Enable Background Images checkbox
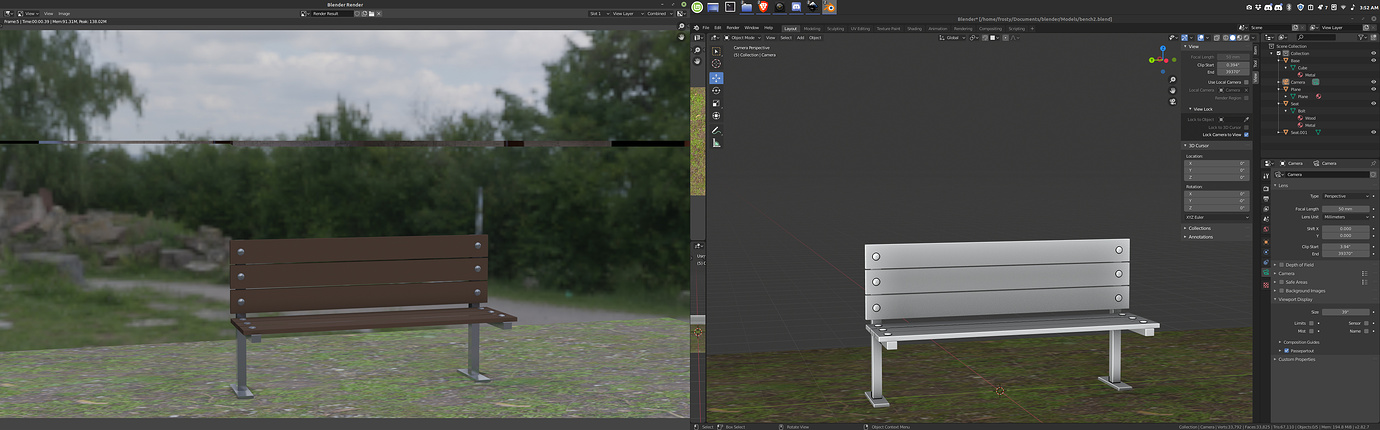1380x430 pixels. click(x=1281, y=290)
